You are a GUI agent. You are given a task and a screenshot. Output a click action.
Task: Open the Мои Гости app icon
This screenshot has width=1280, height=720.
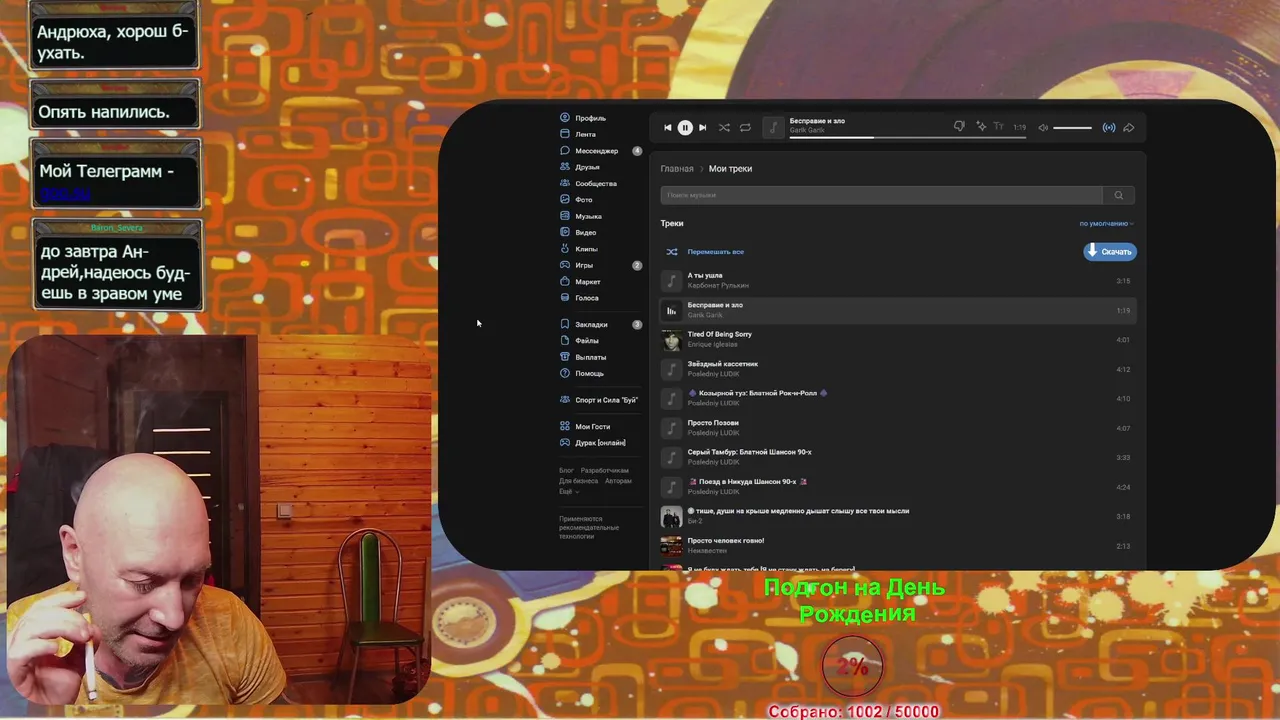[565, 426]
